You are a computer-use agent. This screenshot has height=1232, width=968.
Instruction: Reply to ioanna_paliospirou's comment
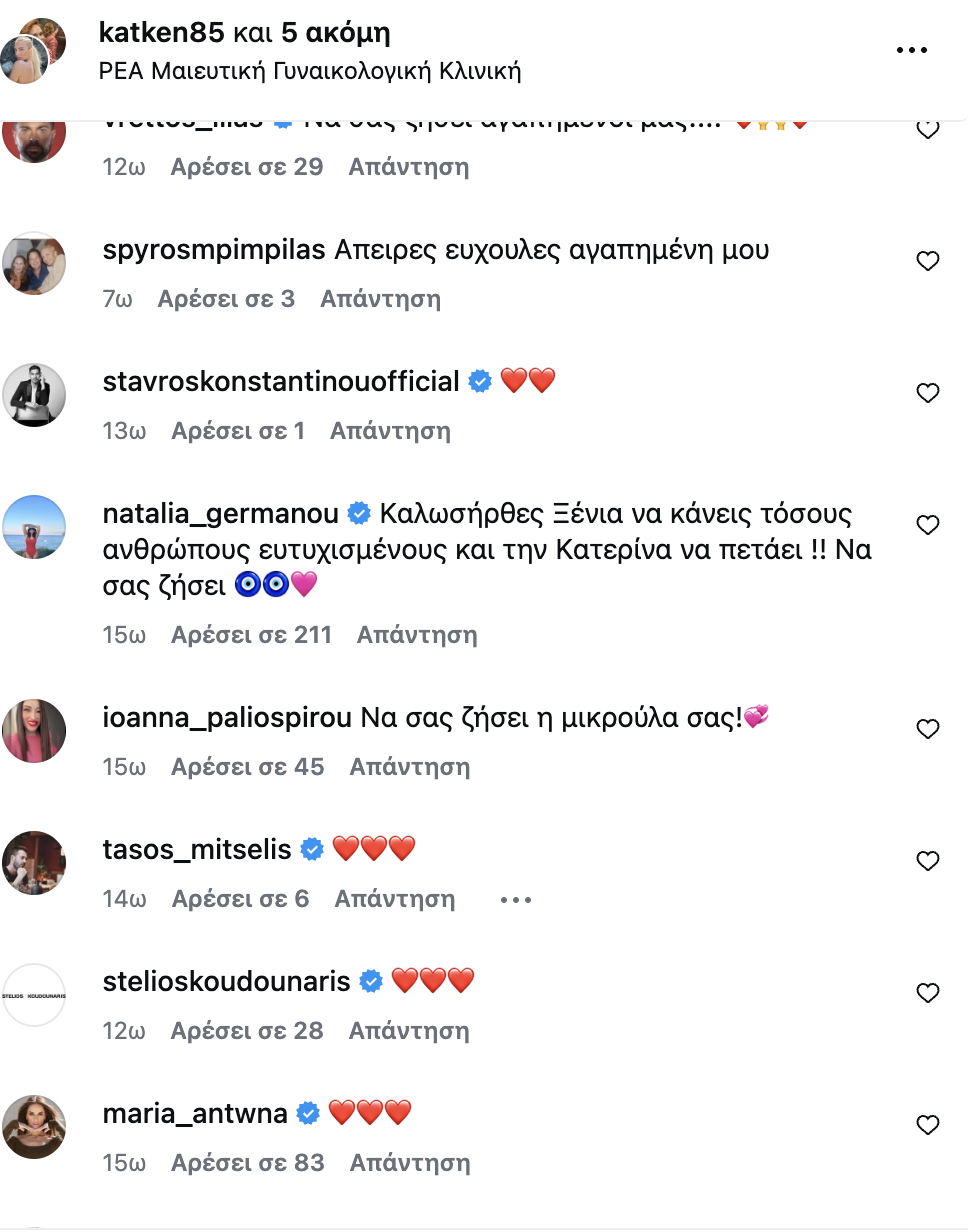point(409,767)
